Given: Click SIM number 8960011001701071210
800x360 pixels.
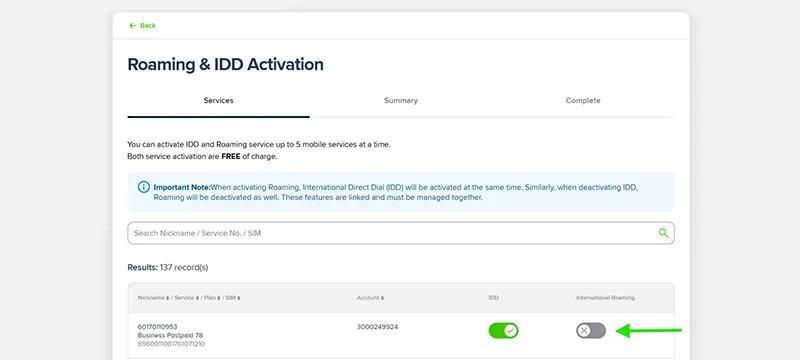Looking at the screenshot, I should click(x=171, y=344).
